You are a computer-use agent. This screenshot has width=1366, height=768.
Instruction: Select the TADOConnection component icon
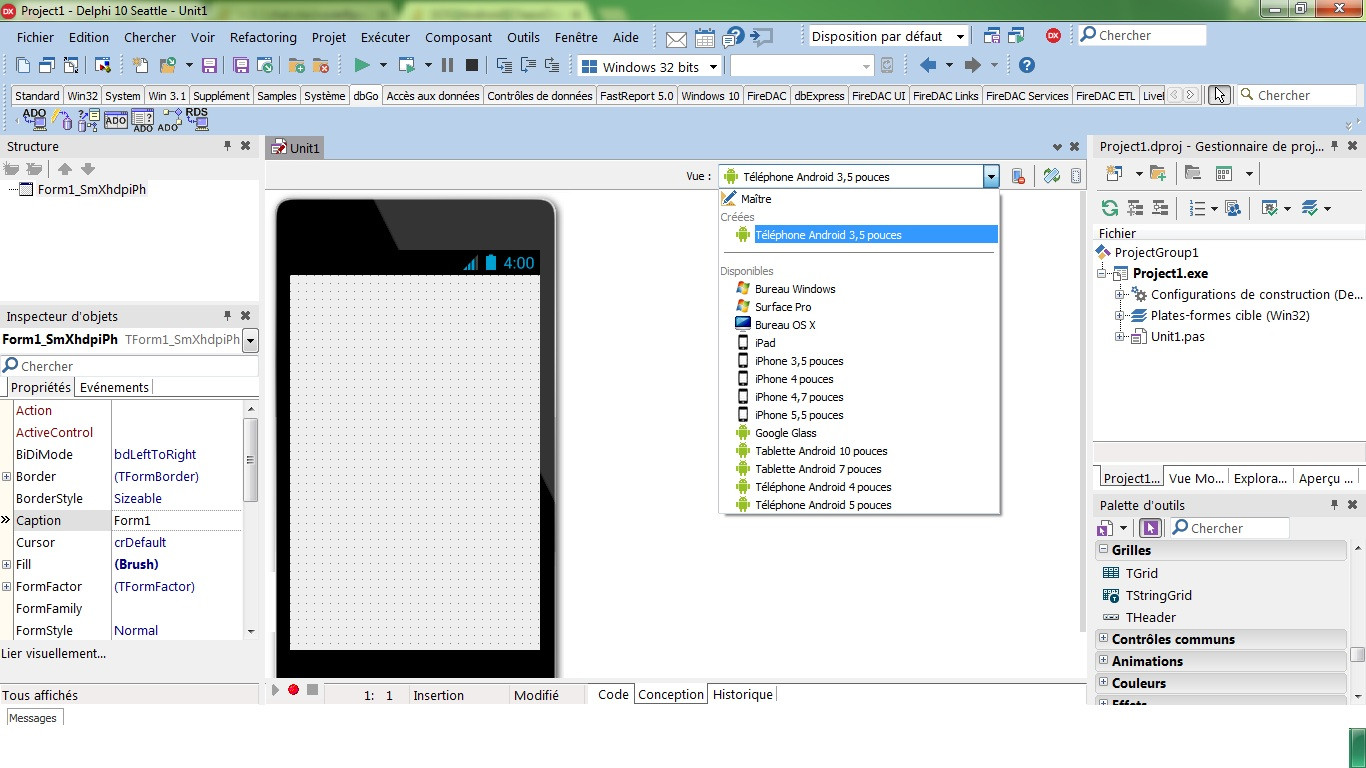pos(35,120)
